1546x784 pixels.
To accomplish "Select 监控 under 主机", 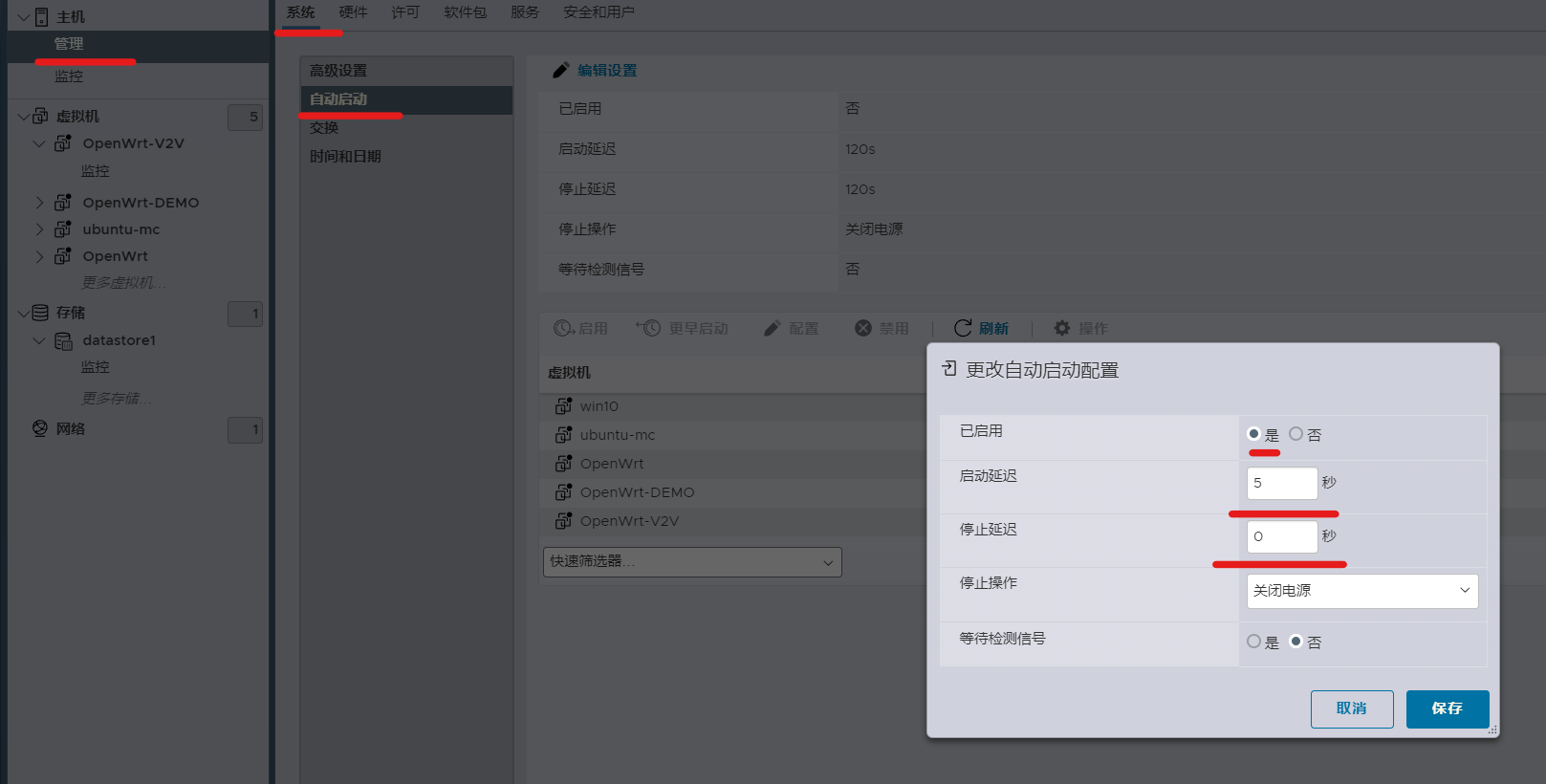I will click(x=69, y=76).
